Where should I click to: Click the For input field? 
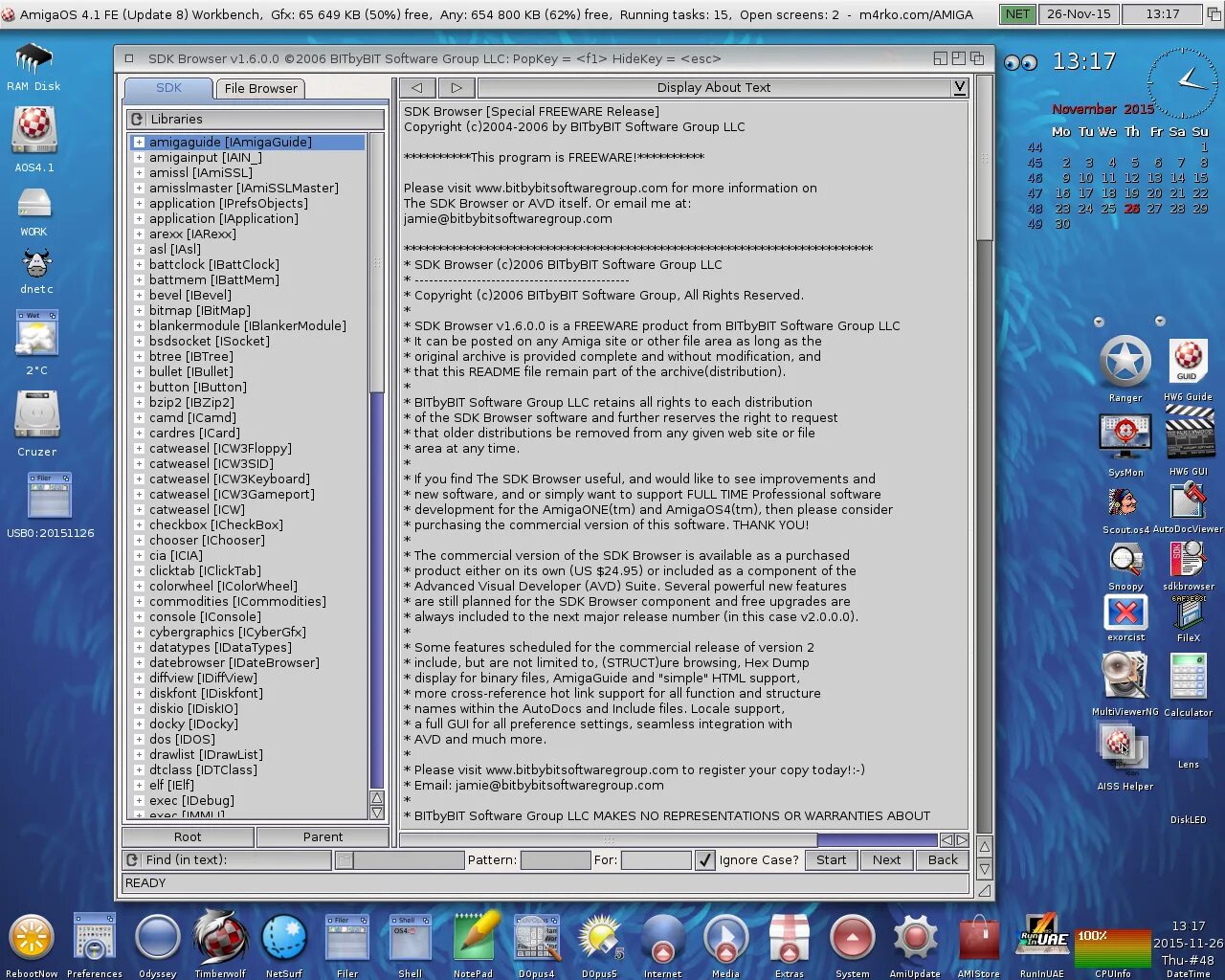pos(656,859)
